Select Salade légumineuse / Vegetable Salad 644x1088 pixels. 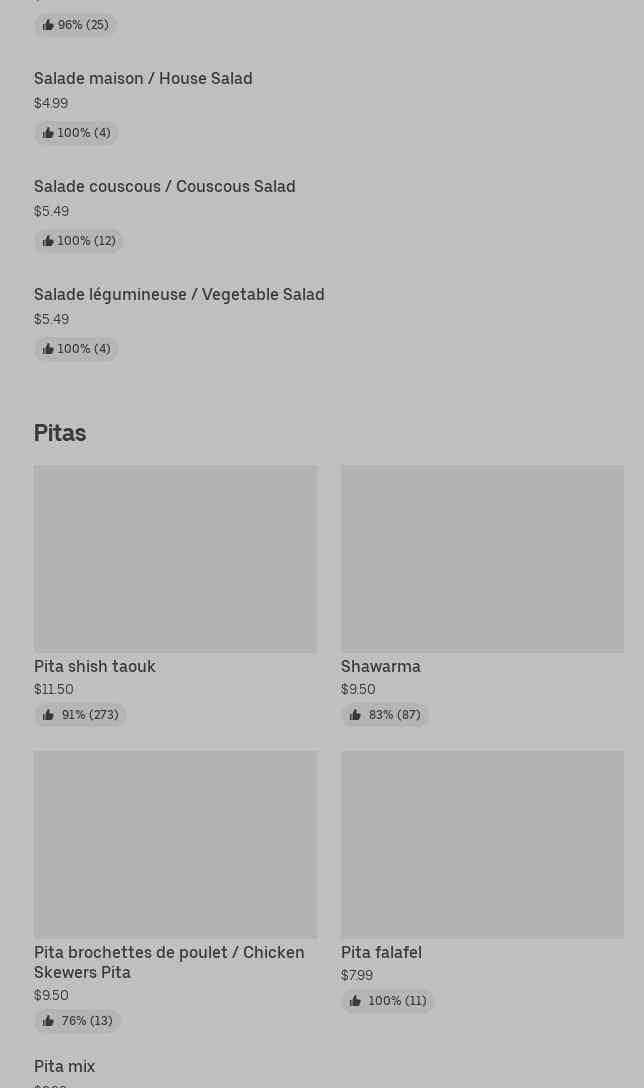pyautogui.click(x=179, y=295)
